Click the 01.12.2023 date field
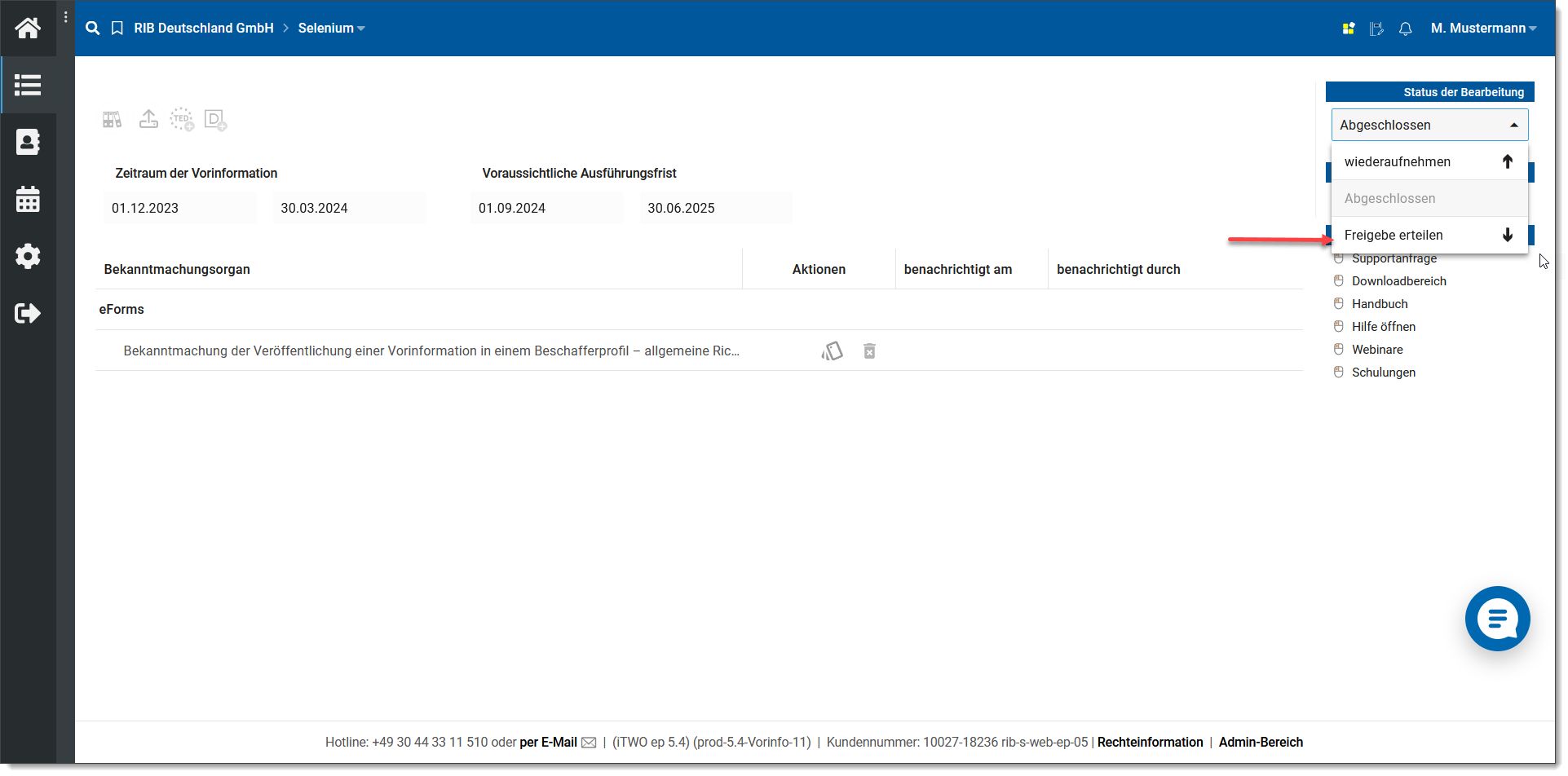 click(x=180, y=208)
